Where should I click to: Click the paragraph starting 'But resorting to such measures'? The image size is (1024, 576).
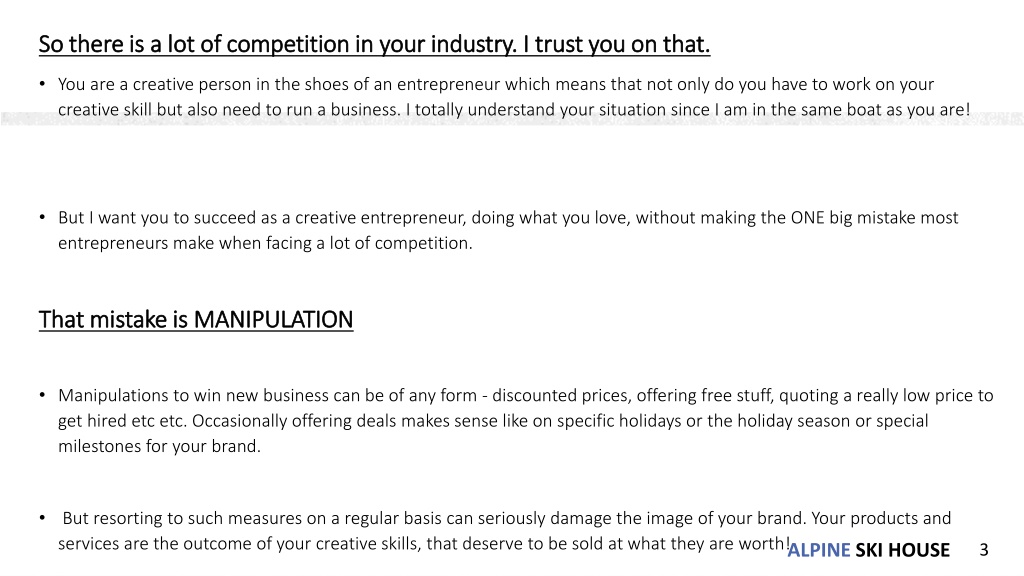pyautogui.click(x=504, y=530)
